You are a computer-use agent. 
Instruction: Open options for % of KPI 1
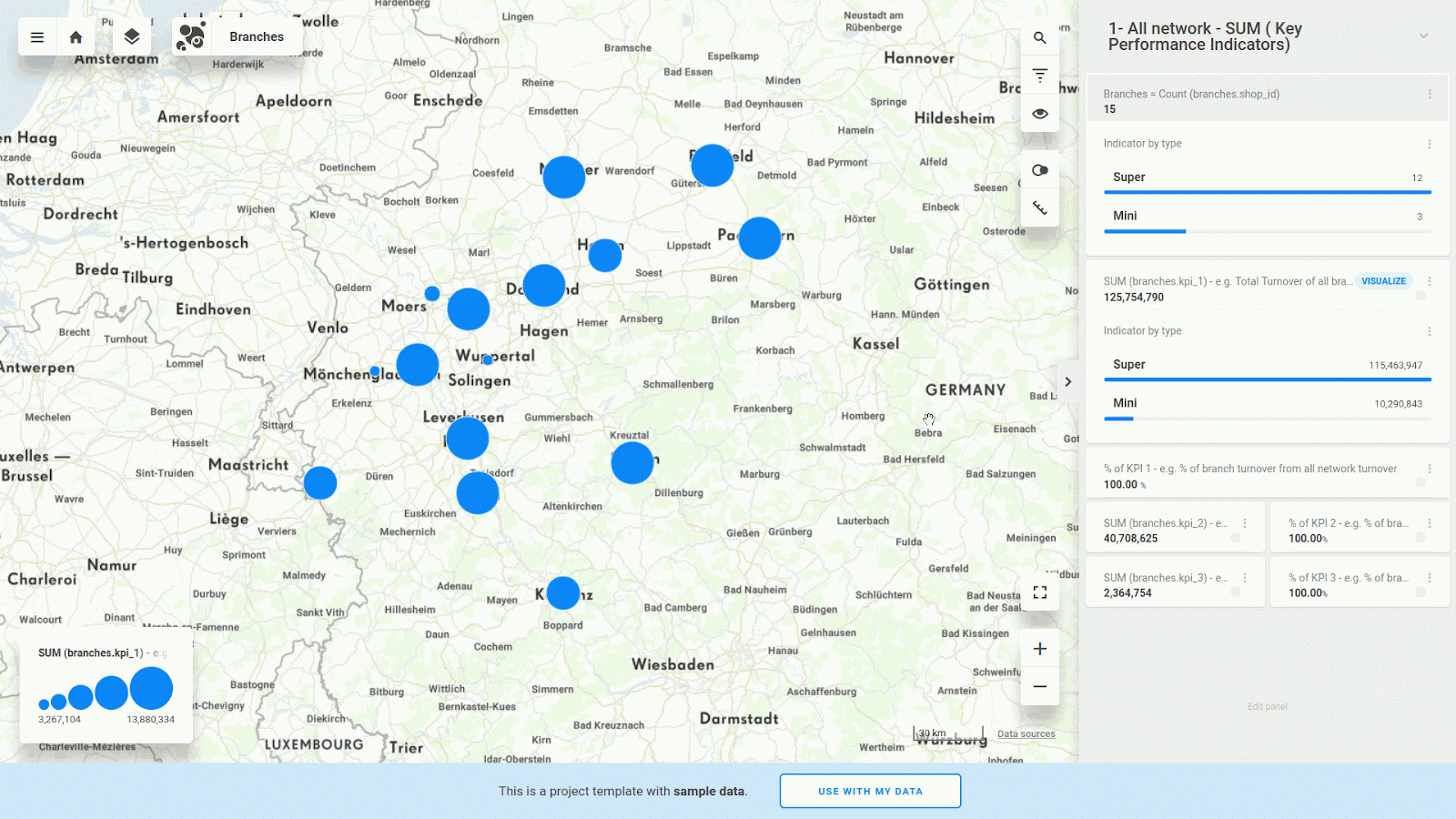[1430, 469]
